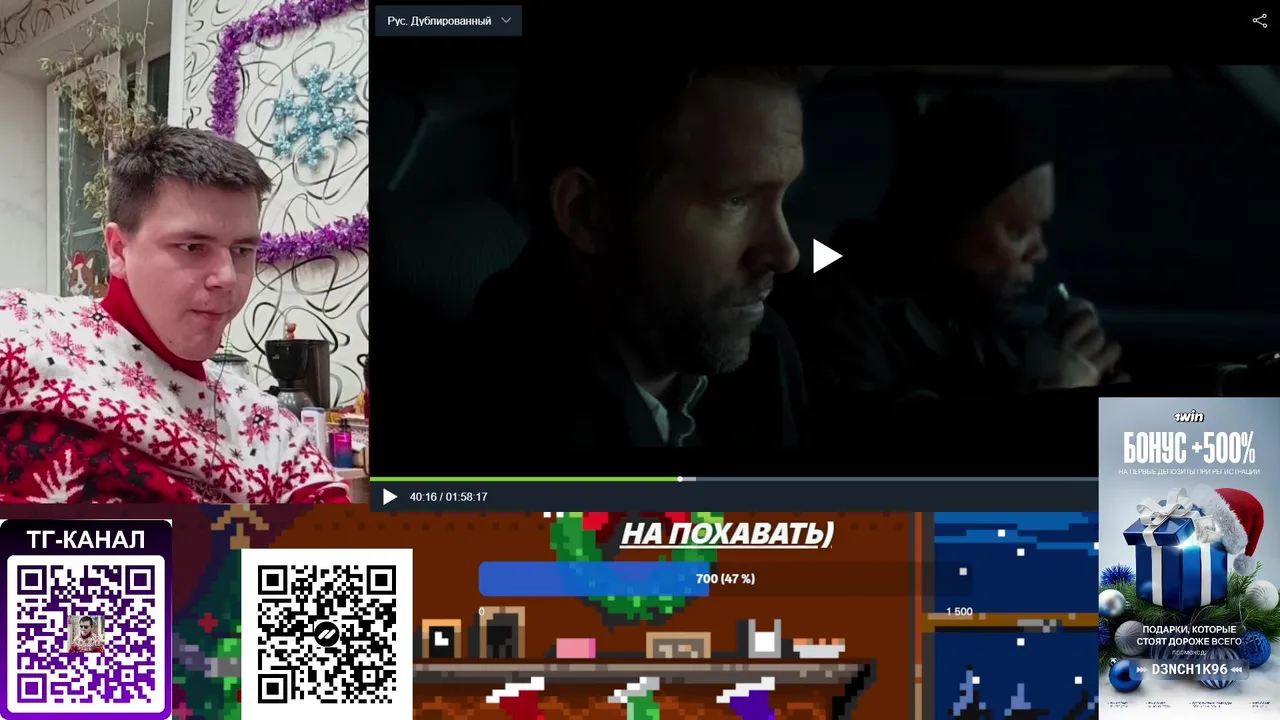
Task: Click the share icon above the video
Action: pos(1259,20)
